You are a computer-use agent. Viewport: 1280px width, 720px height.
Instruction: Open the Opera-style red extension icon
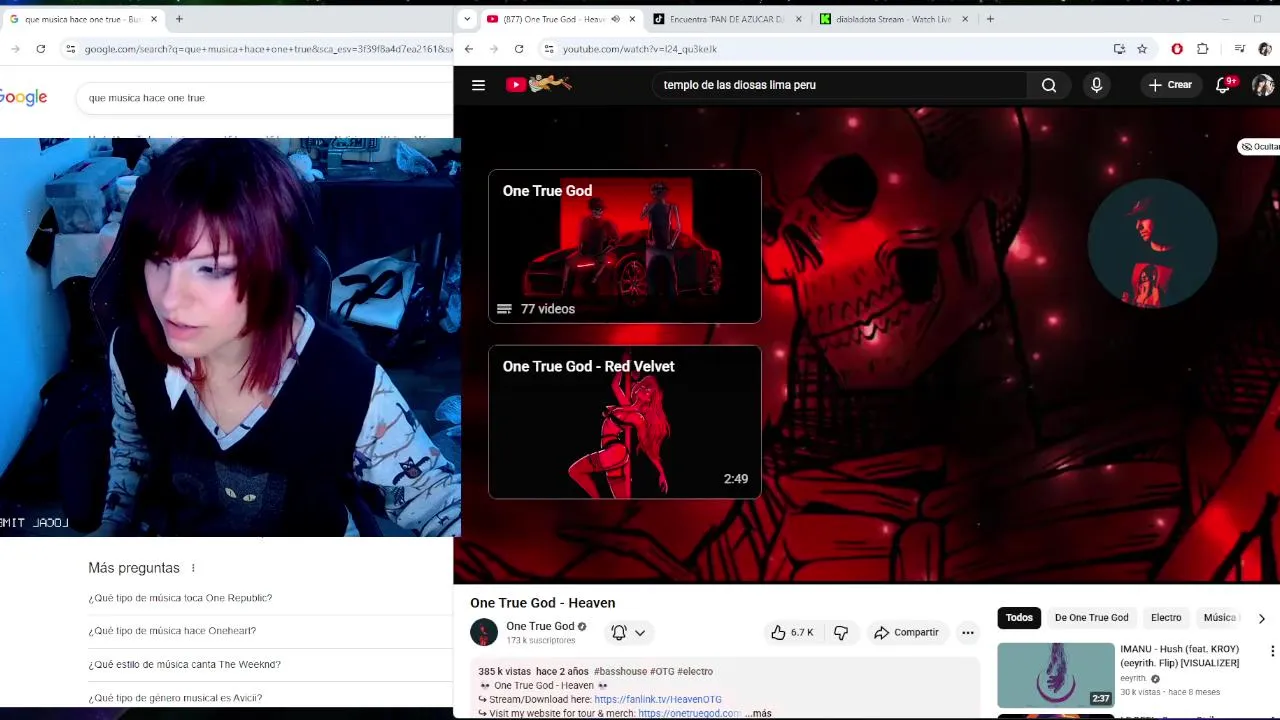(1177, 48)
